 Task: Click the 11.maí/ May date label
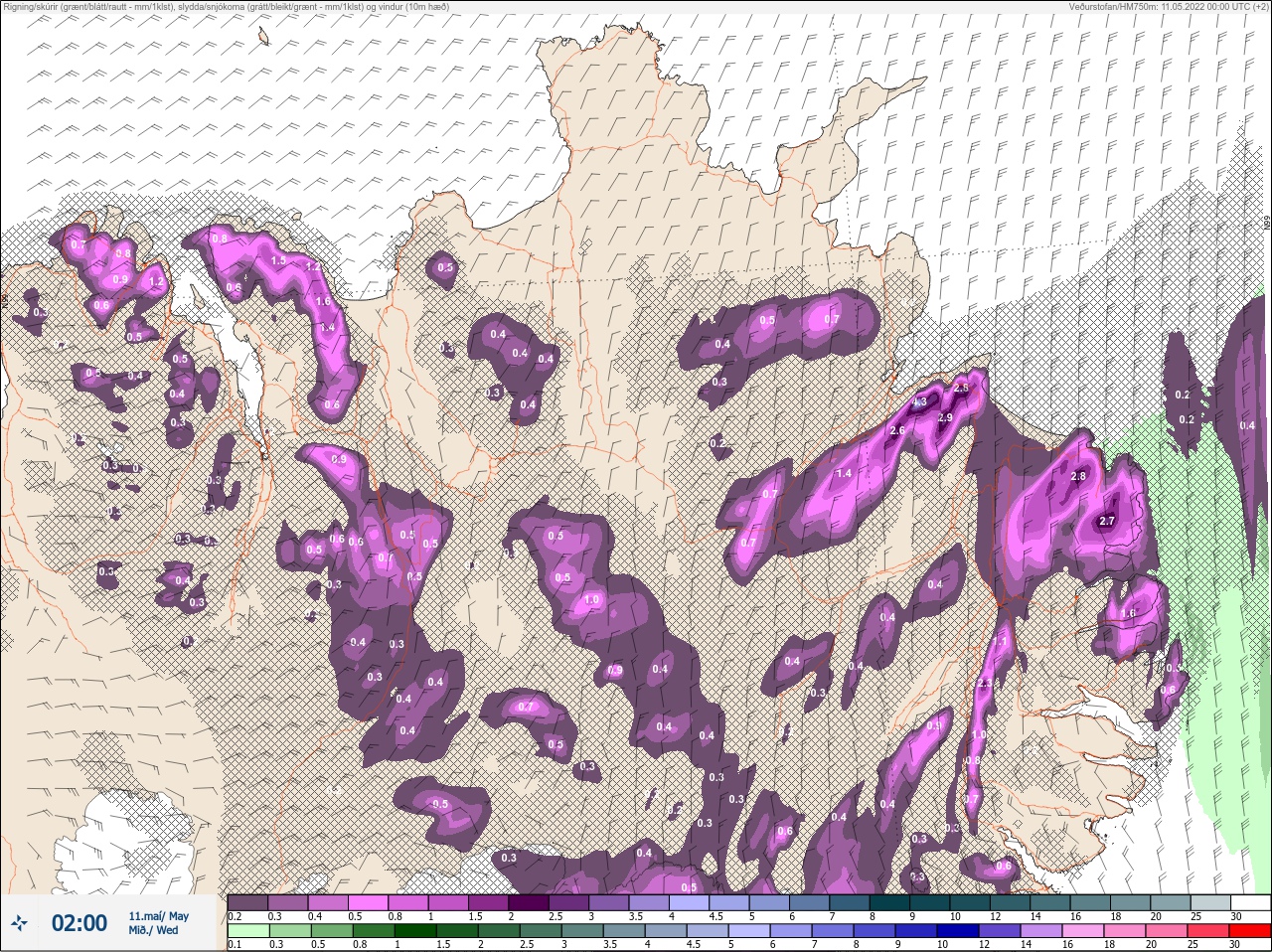(x=158, y=915)
